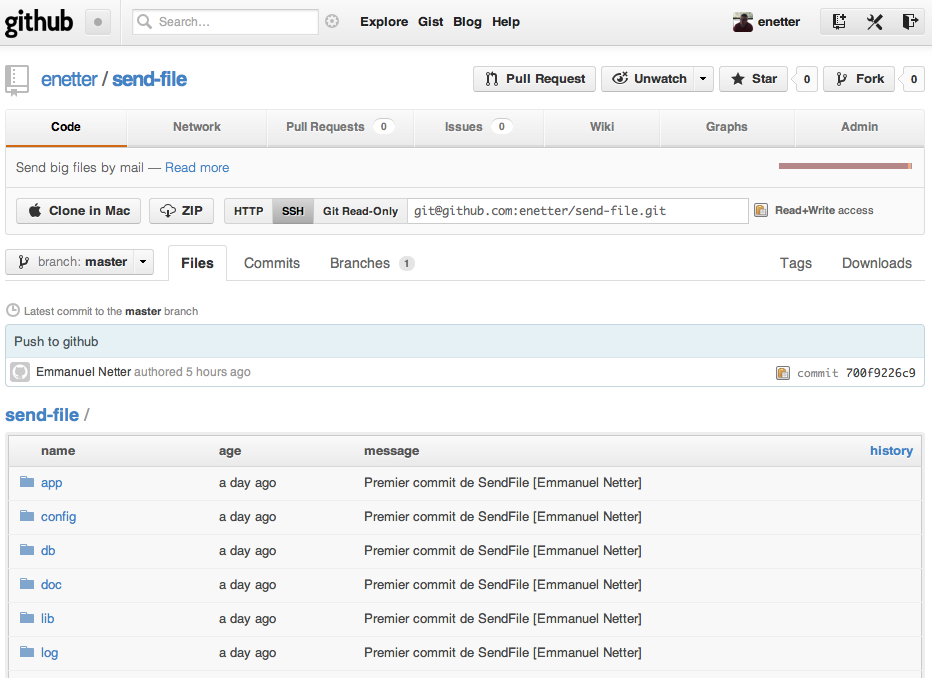Expand the Unwatch dropdown arrow
The image size is (932, 678).
pos(703,79)
